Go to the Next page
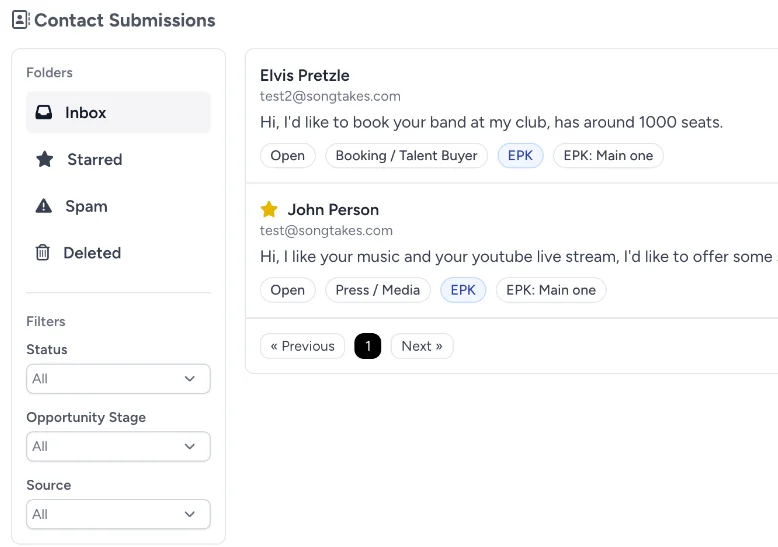778x547 pixels. click(x=422, y=347)
